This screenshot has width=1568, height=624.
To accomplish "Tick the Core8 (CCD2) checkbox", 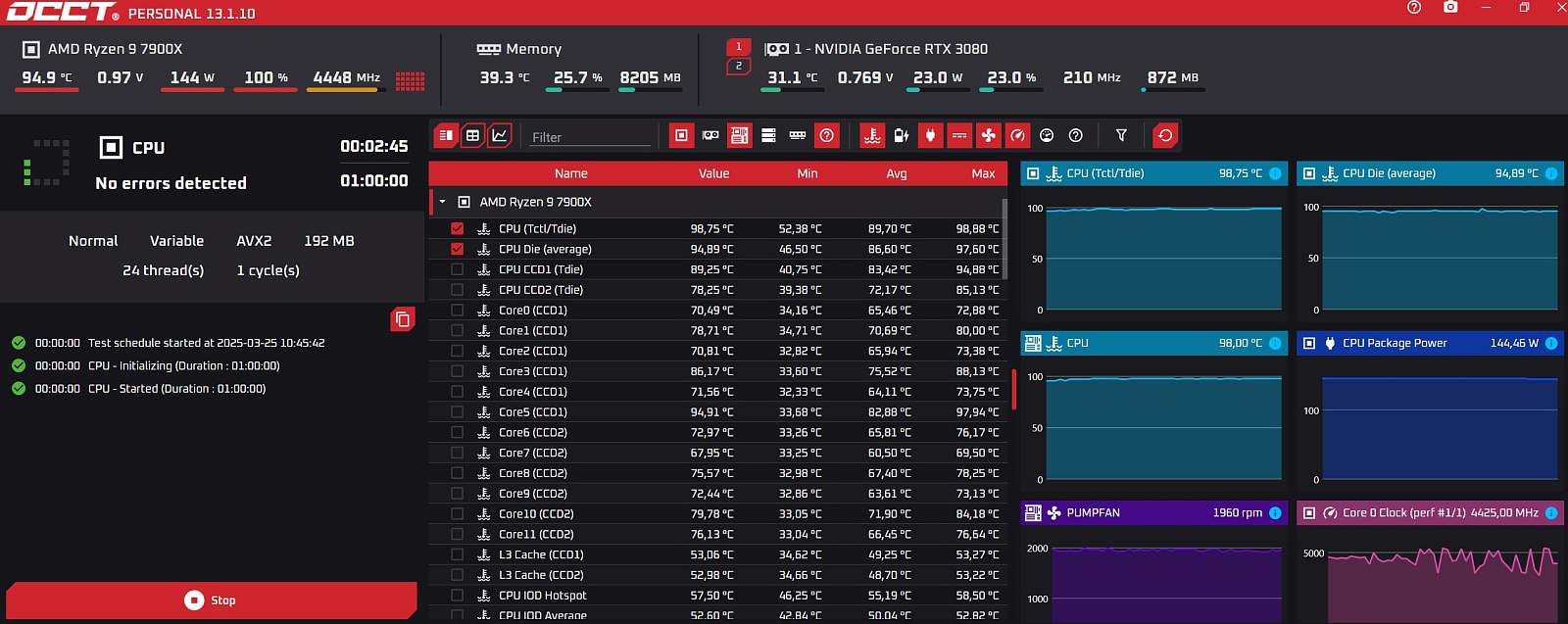I will (x=457, y=473).
